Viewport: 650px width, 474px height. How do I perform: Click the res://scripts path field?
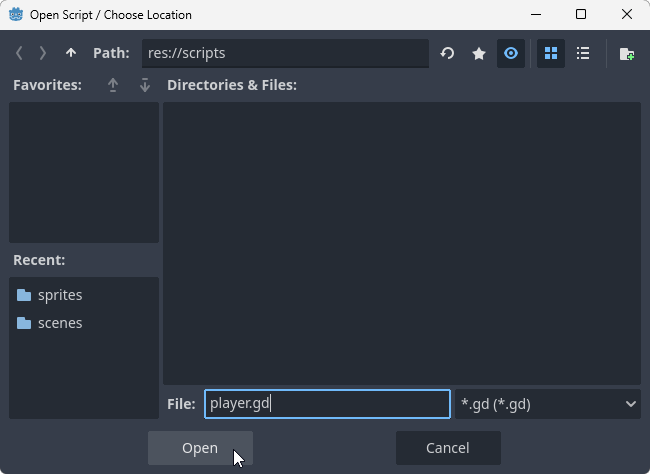[284, 53]
